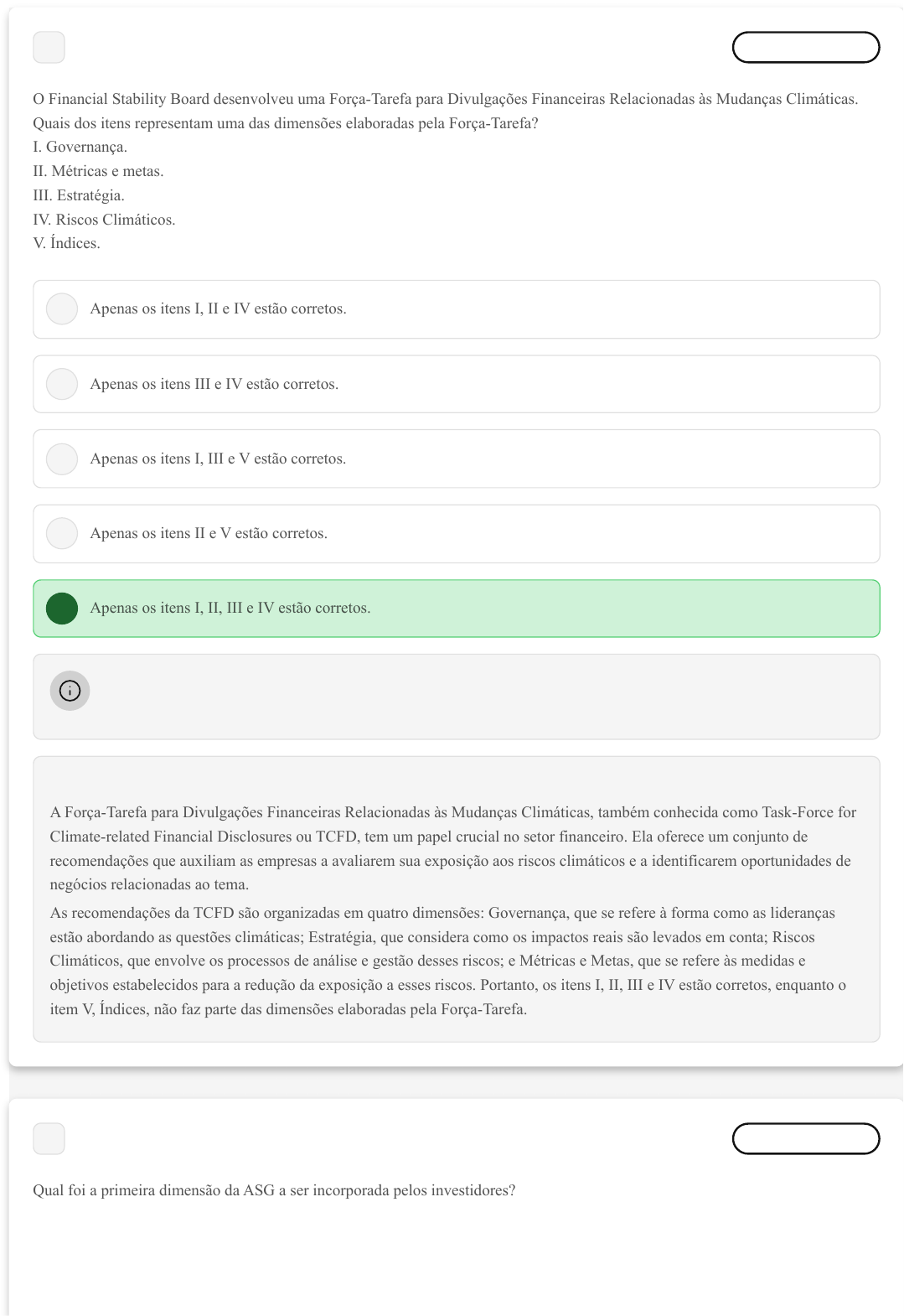904x1316 pixels.
Task: Click list item 'IV. Riscos Climáticos.'
Action: point(104,220)
